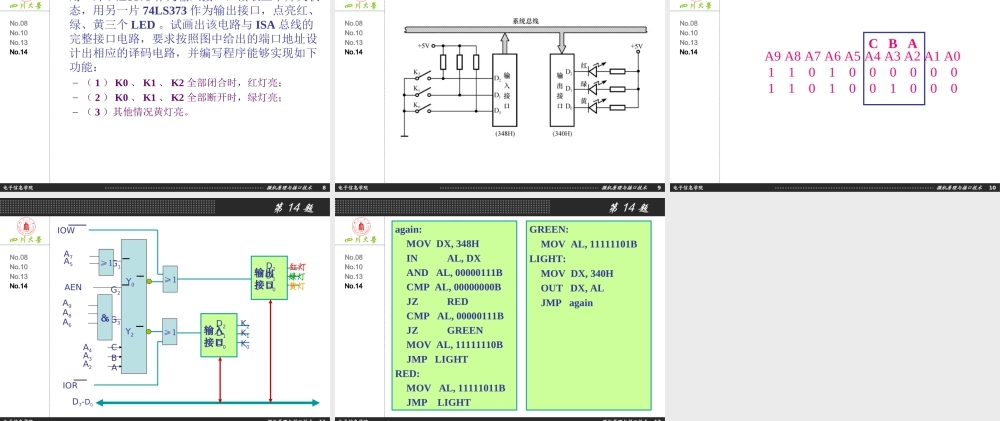Open No.10 link on the decoder diagram slide

pos(18,267)
